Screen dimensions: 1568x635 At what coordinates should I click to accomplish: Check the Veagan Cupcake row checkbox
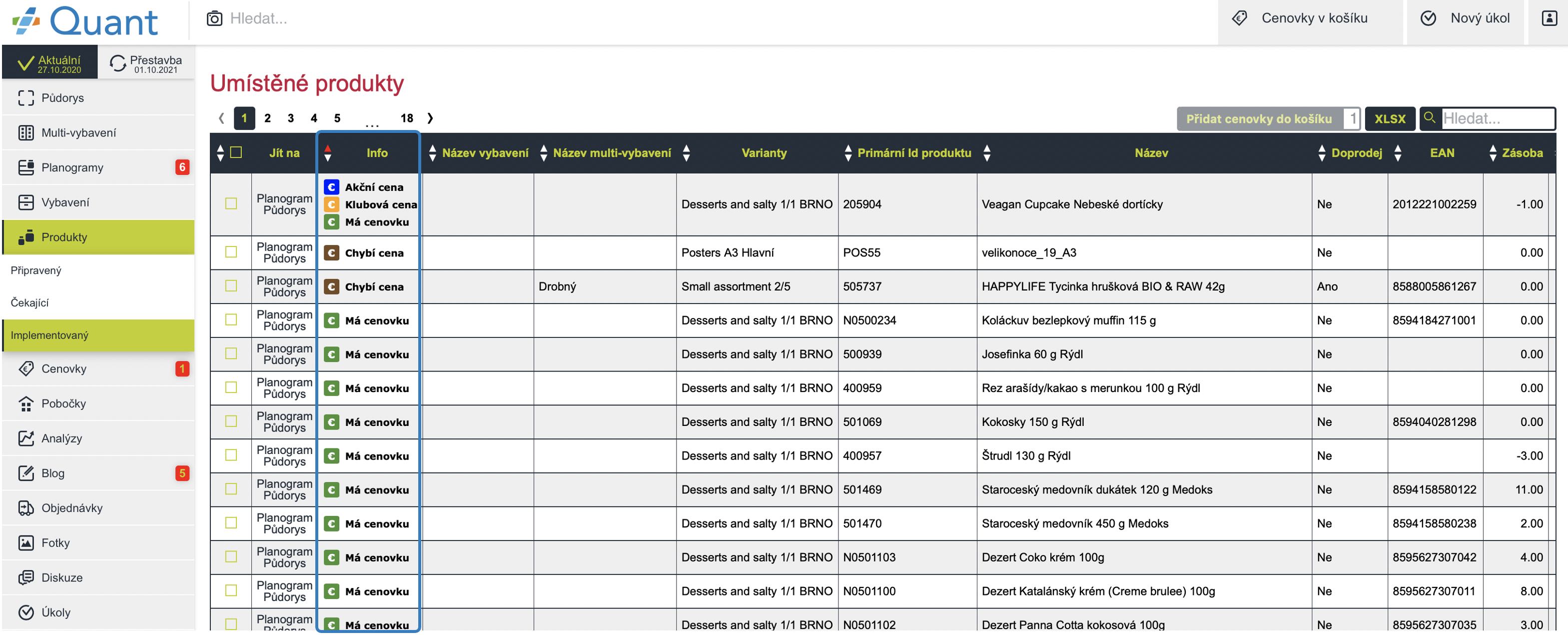[x=231, y=203]
